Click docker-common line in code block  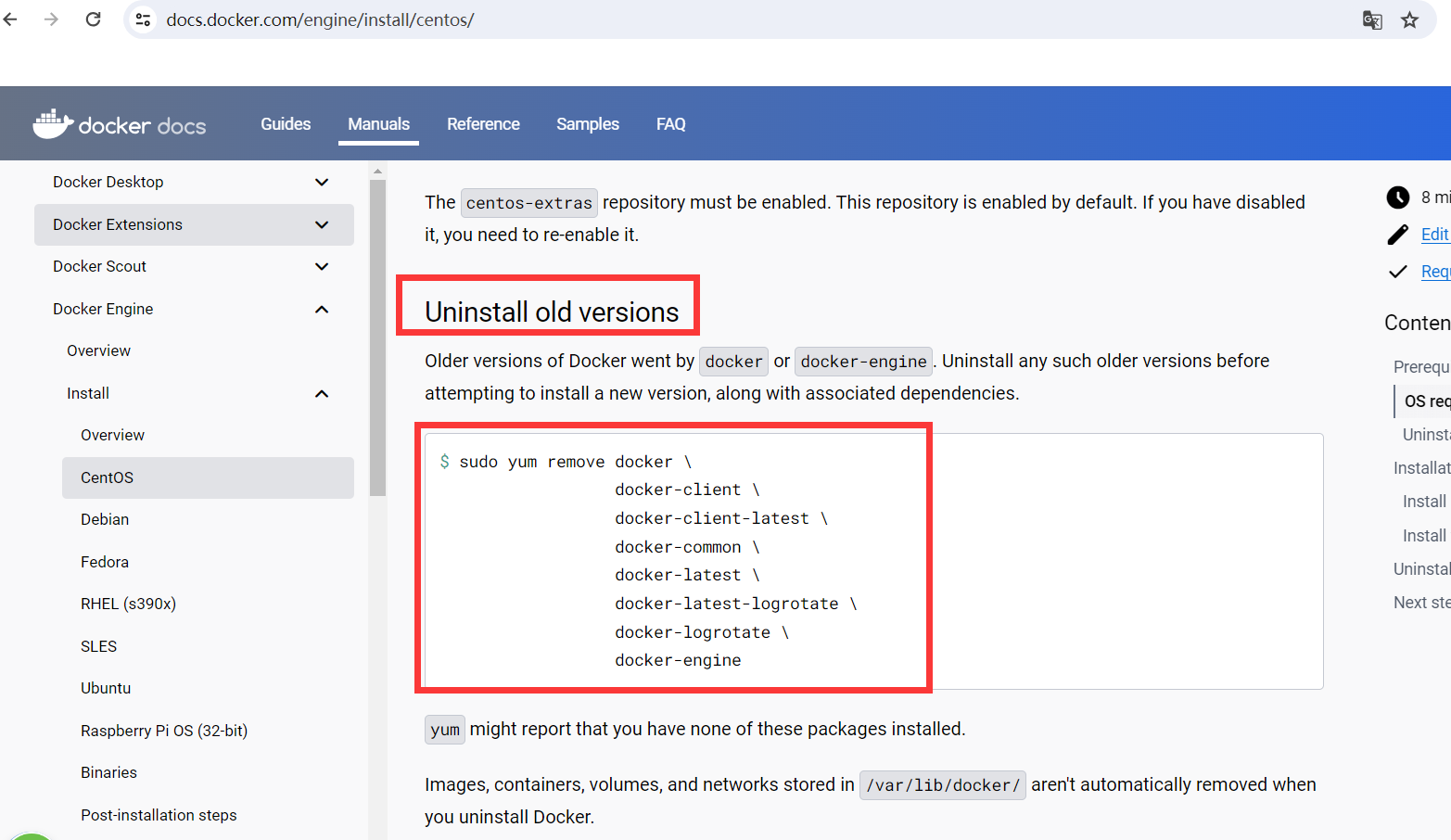[x=687, y=547]
